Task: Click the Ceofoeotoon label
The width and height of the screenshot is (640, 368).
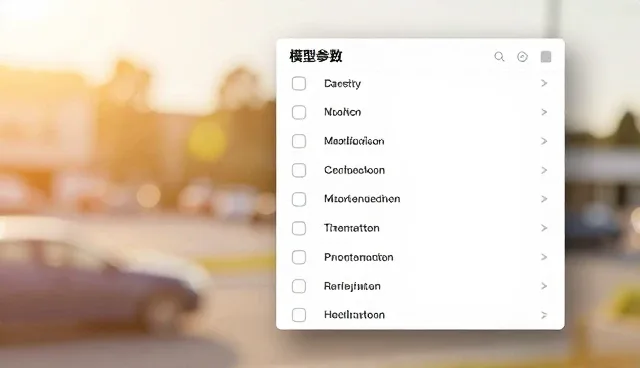Action: [x=354, y=170]
